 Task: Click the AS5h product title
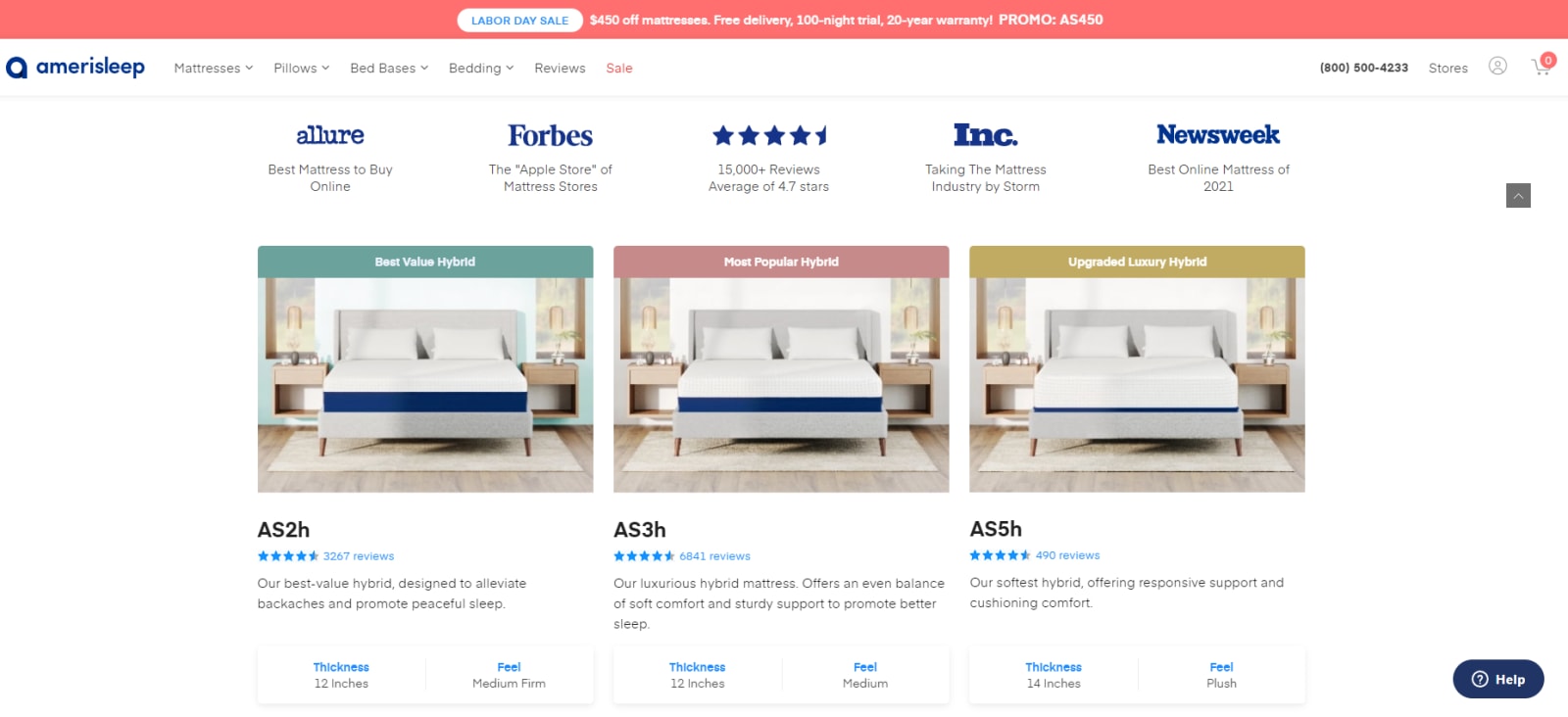click(996, 529)
